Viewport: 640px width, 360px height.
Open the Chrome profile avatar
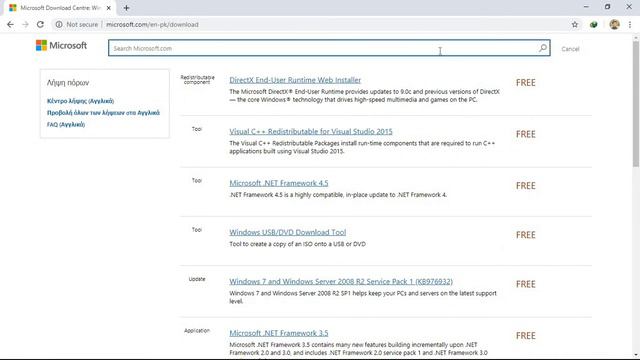[614, 24]
